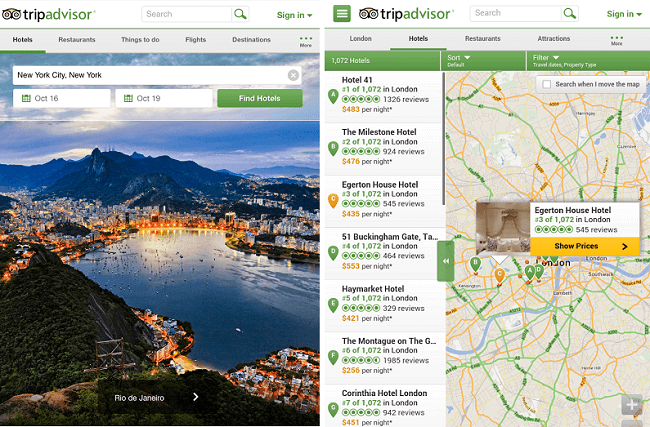
Task: Collapse hotel list with double-arrow handle
Action: (x=446, y=261)
